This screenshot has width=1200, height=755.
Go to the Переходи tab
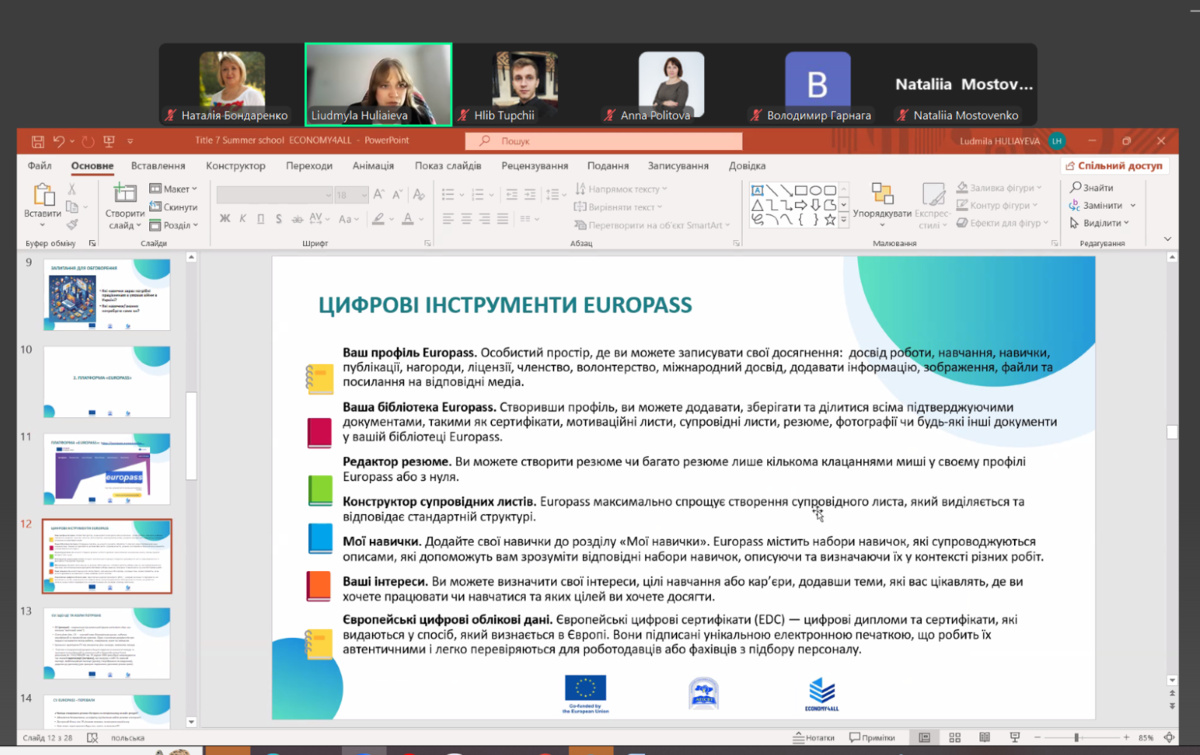tap(309, 166)
